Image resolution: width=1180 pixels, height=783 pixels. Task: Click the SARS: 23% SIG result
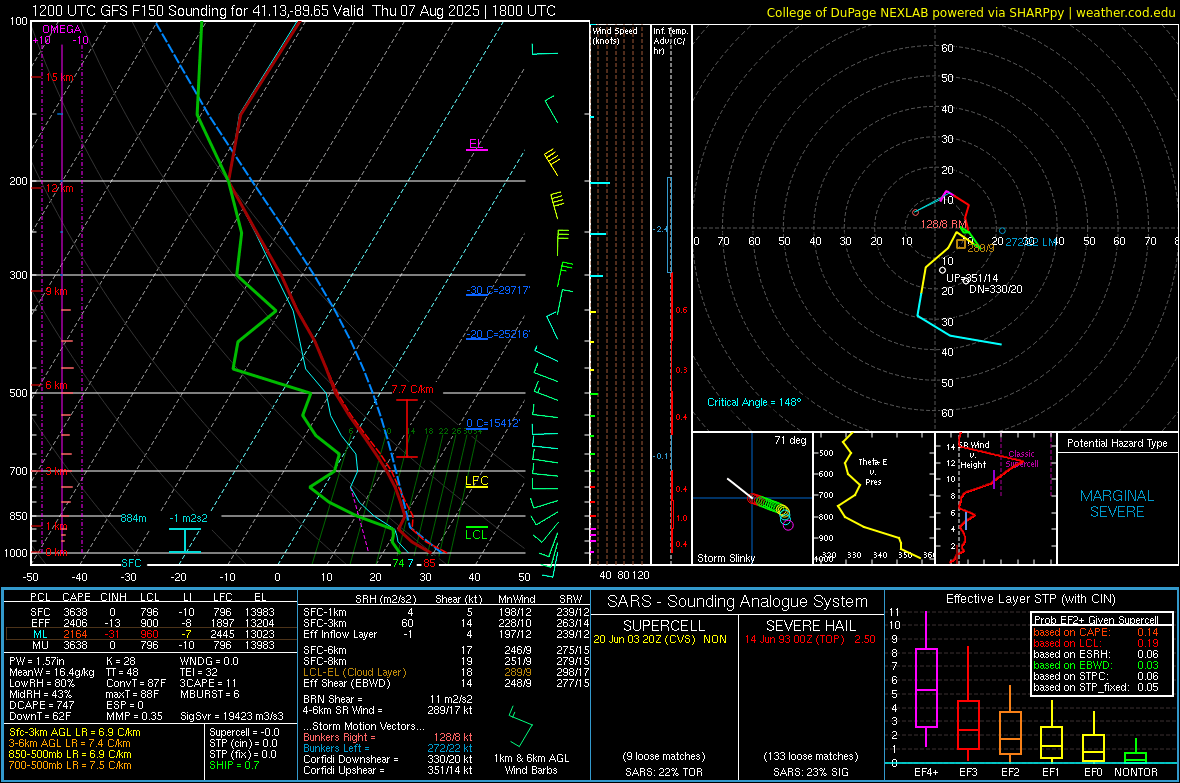click(810, 772)
